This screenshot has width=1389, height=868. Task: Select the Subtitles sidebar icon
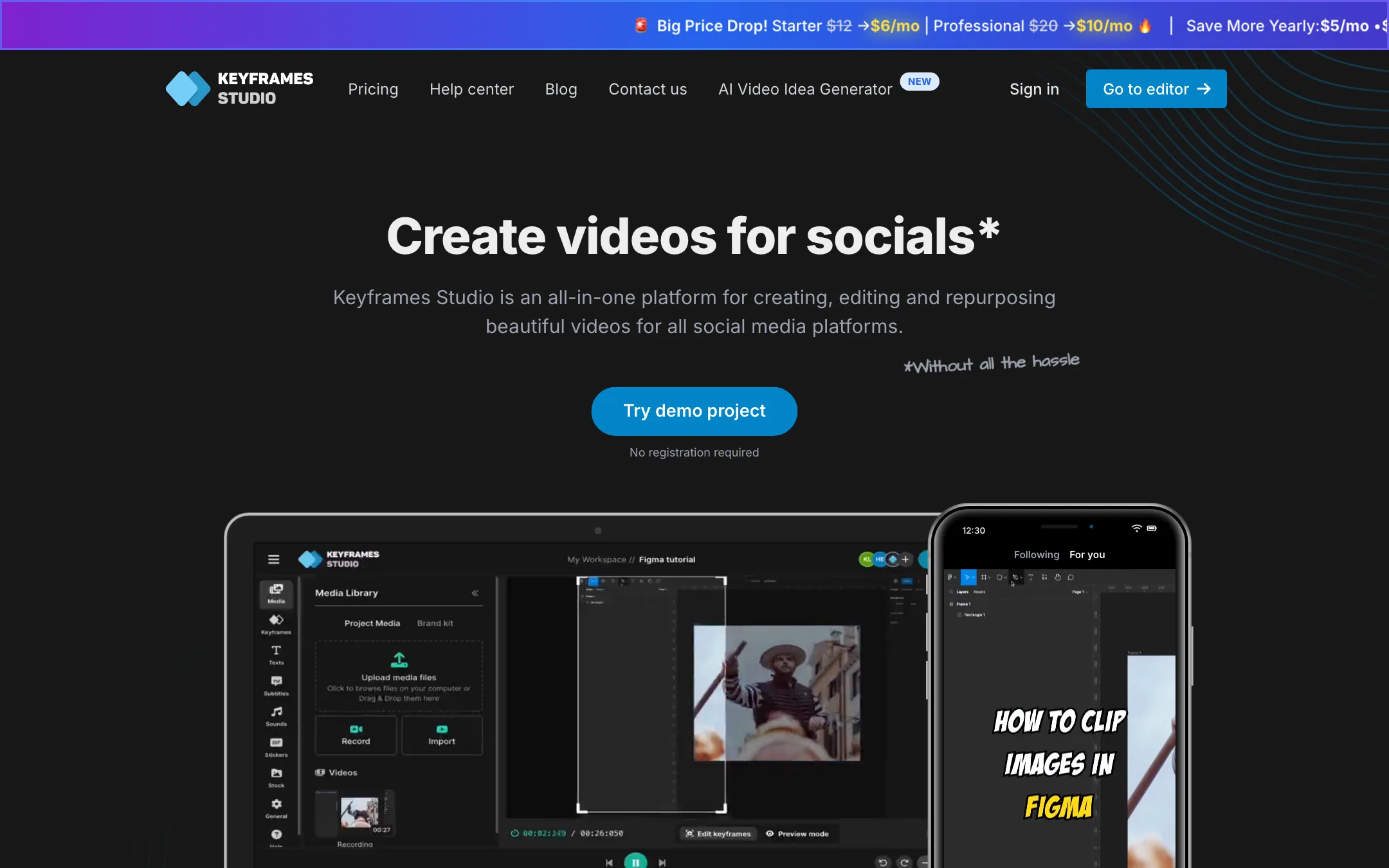tap(277, 686)
